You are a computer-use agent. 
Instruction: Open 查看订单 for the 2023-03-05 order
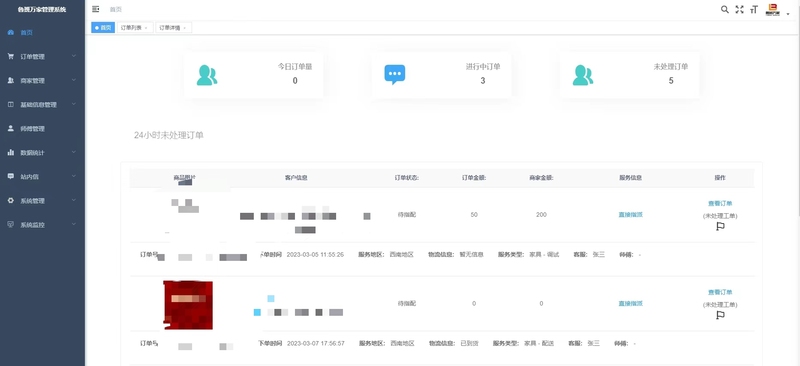coord(720,204)
